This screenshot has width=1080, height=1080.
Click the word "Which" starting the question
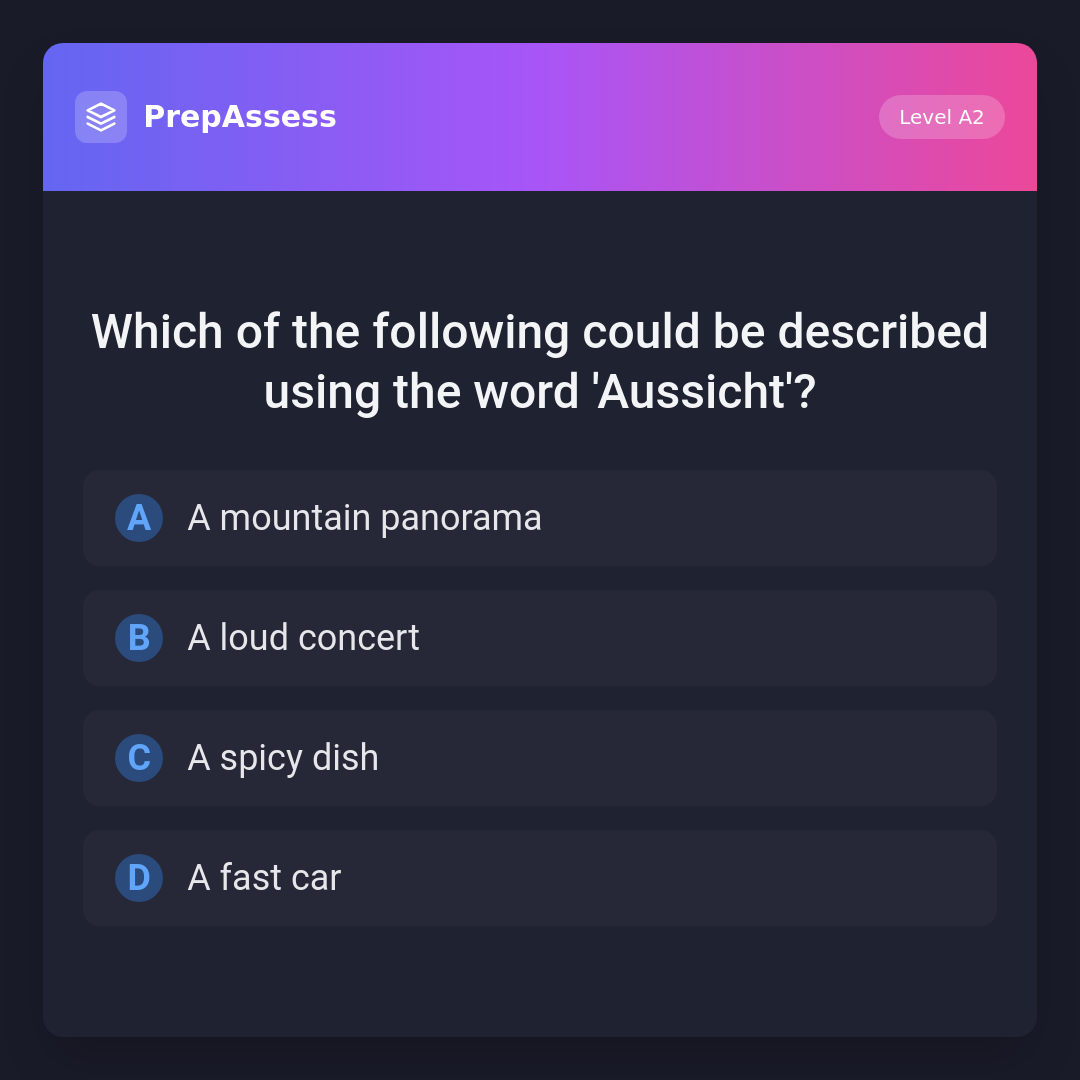[157, 332]
